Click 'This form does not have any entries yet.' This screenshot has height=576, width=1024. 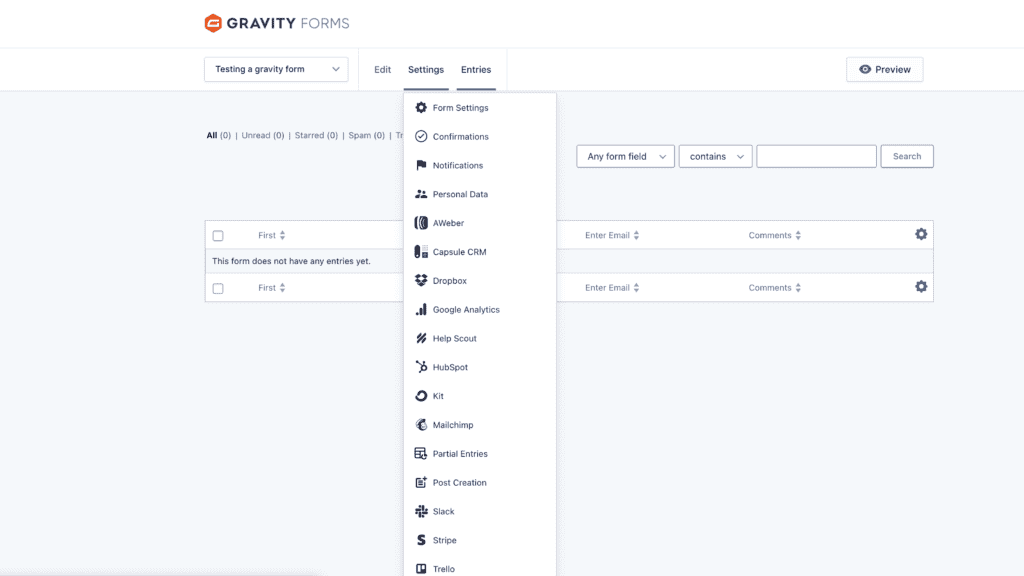coord(291,261)
